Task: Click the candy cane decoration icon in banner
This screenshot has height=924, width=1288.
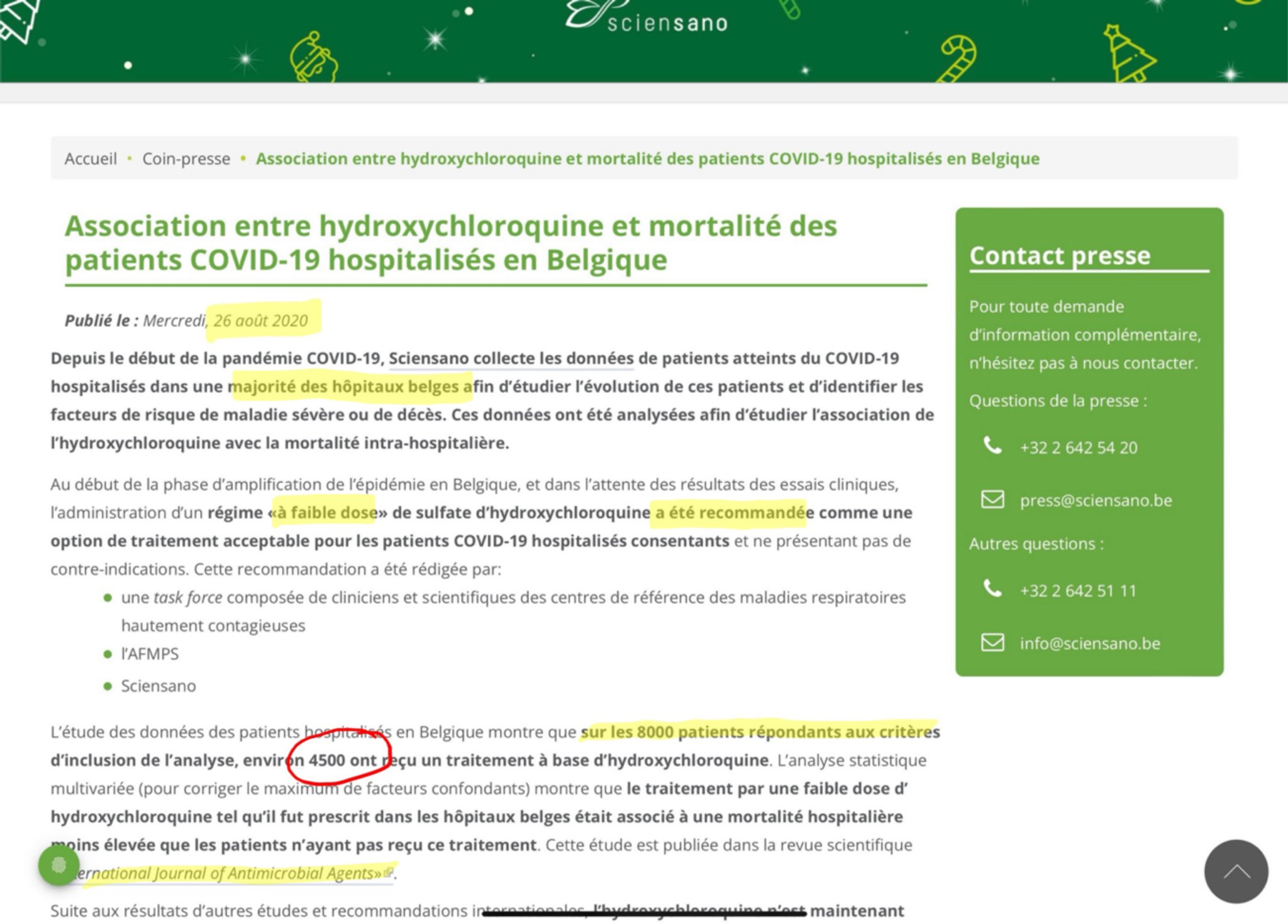Action: tap(958, 59)
